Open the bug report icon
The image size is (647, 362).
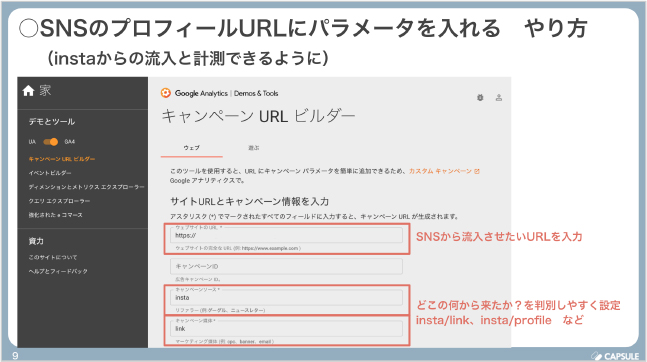[480, 98]
